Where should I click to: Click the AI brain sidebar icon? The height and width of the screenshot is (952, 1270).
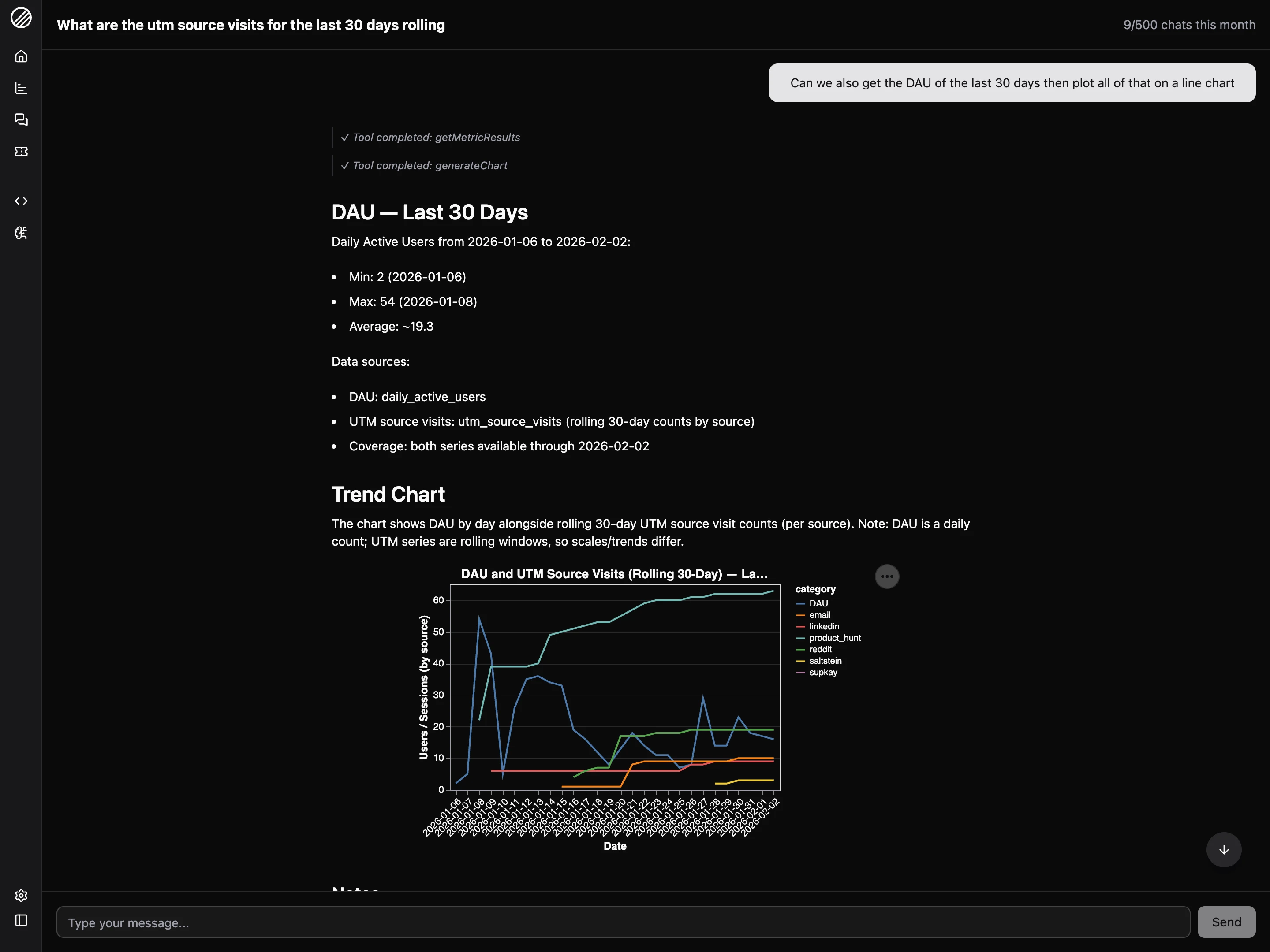tap(21, 233)
